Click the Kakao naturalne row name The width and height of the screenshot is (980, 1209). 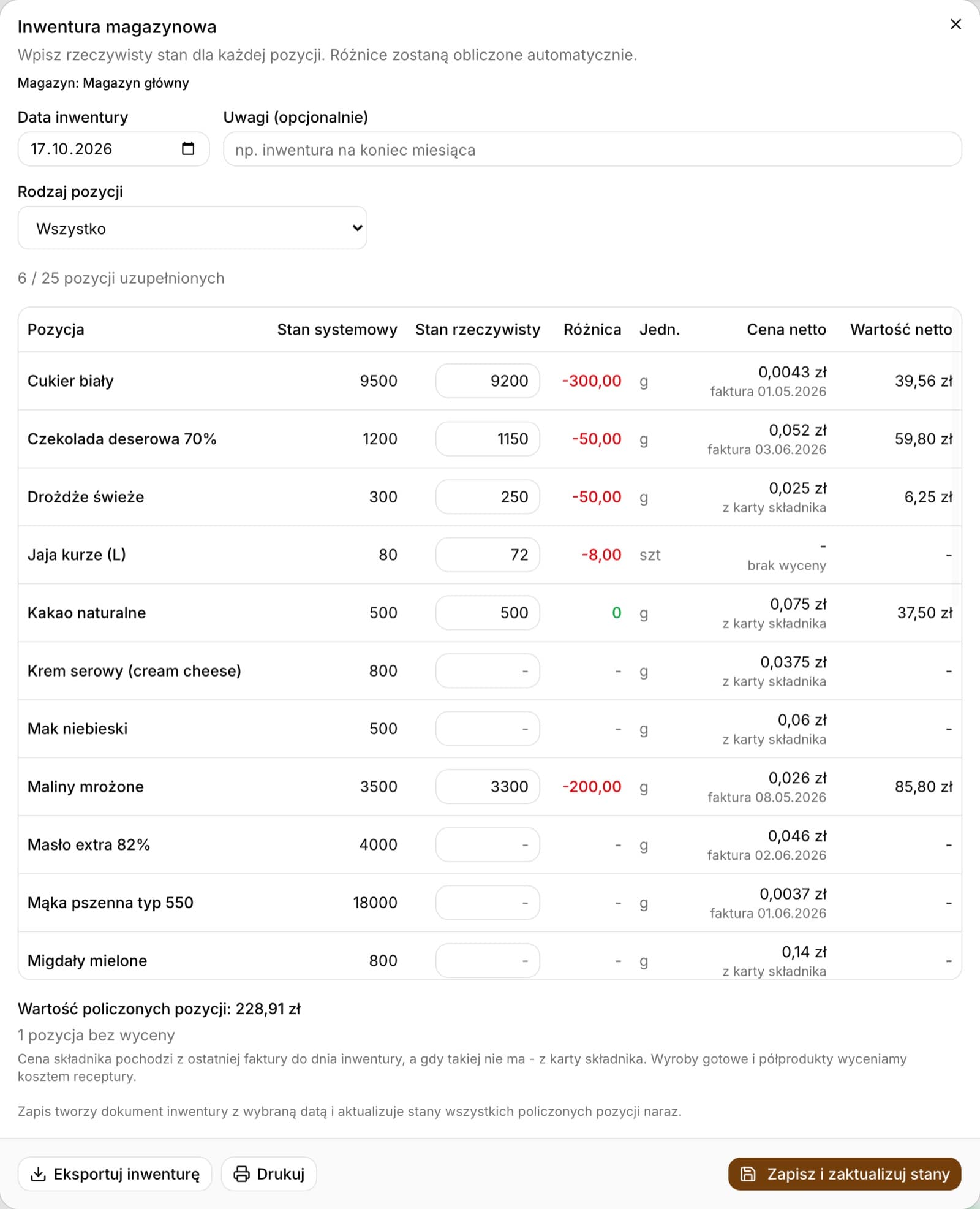click(87, 613)
